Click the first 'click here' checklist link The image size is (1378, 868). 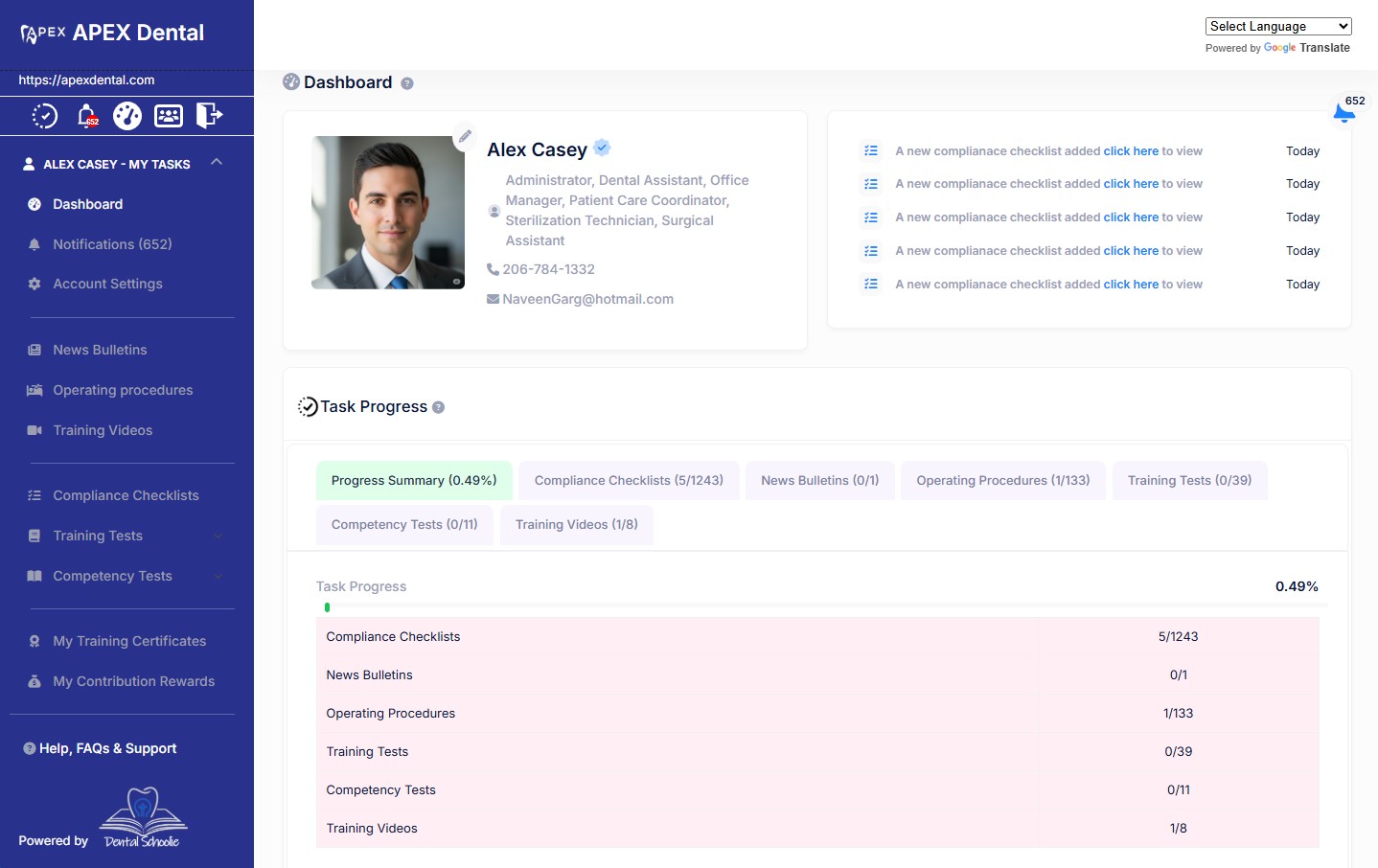[1131, 151]
